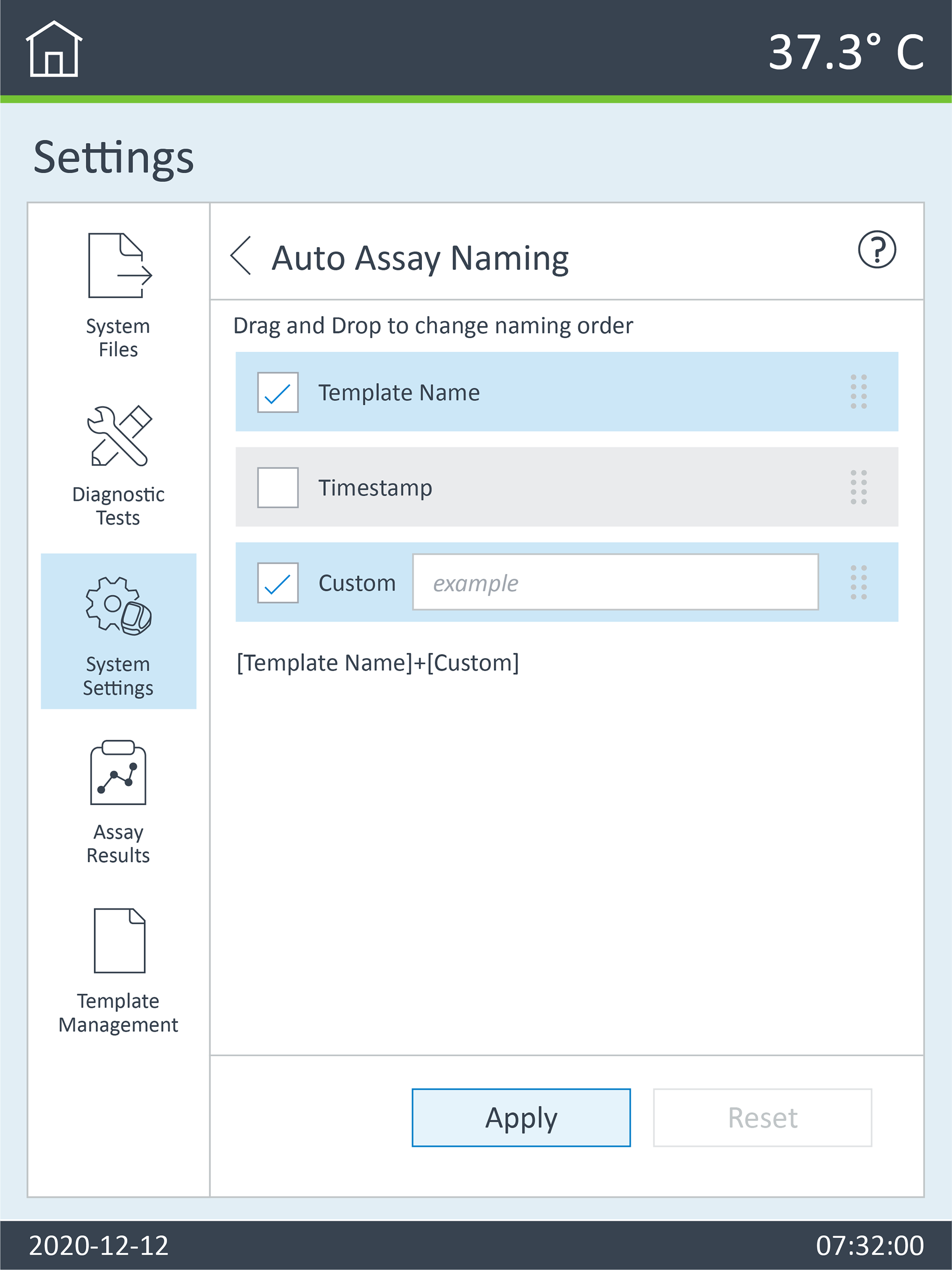Grab the Custom row drag handle
Image resolution: width=952 pixels, height=1270 pixels.
[858, 583]
